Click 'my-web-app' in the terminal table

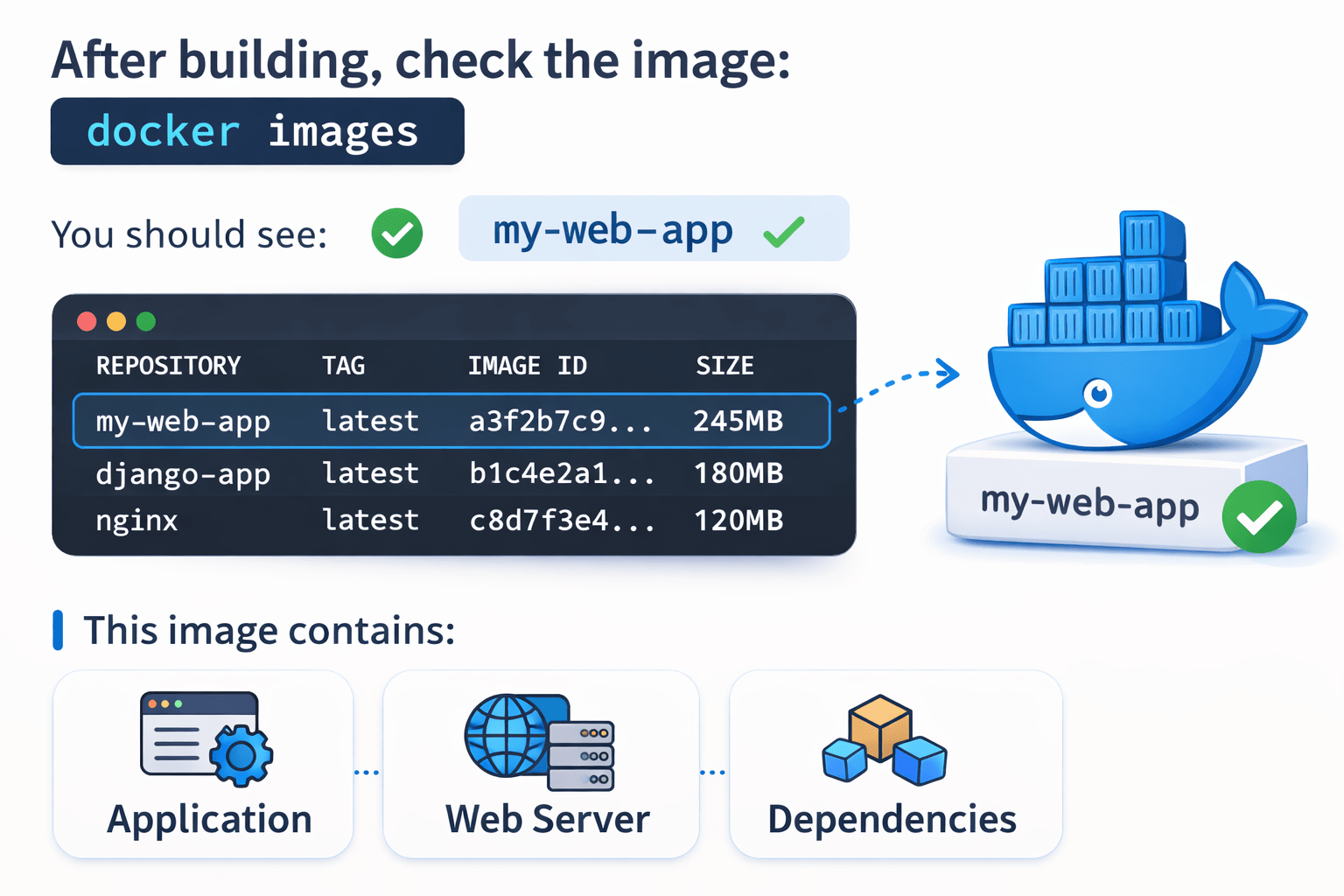click(183, 422)
